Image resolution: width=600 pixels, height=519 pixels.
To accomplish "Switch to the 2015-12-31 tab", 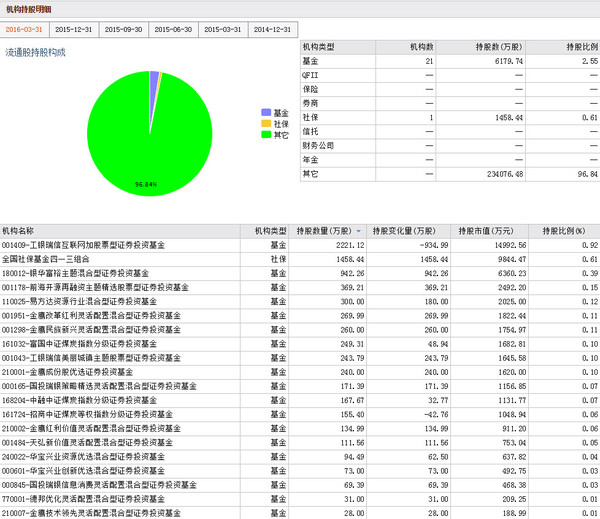I will pos(74,29).
